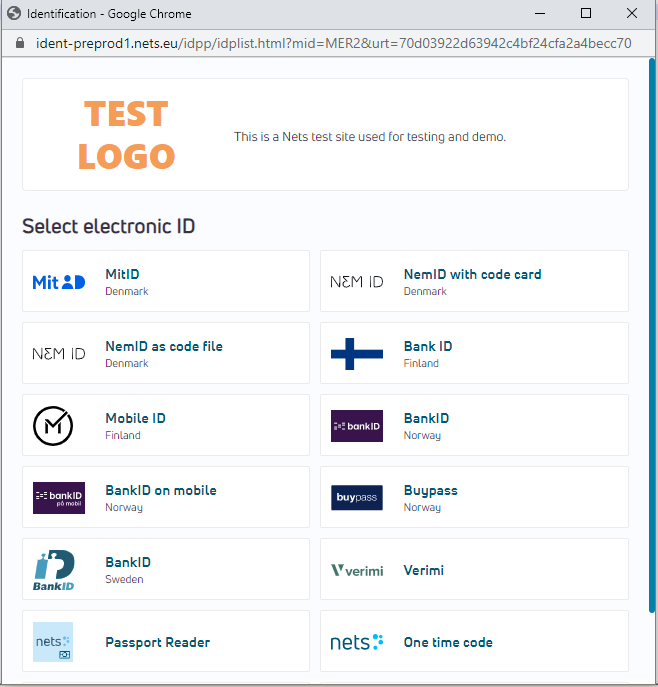Select Bank ID Finland option

474,353
